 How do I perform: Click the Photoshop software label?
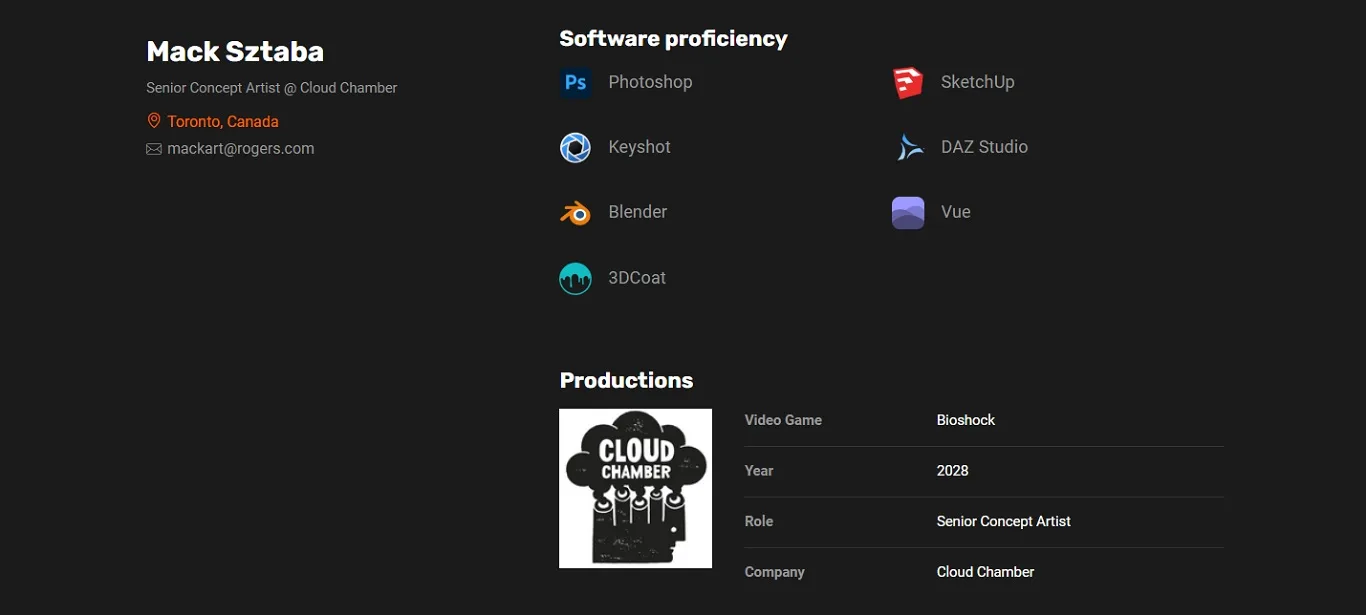(x=650, y=82)
